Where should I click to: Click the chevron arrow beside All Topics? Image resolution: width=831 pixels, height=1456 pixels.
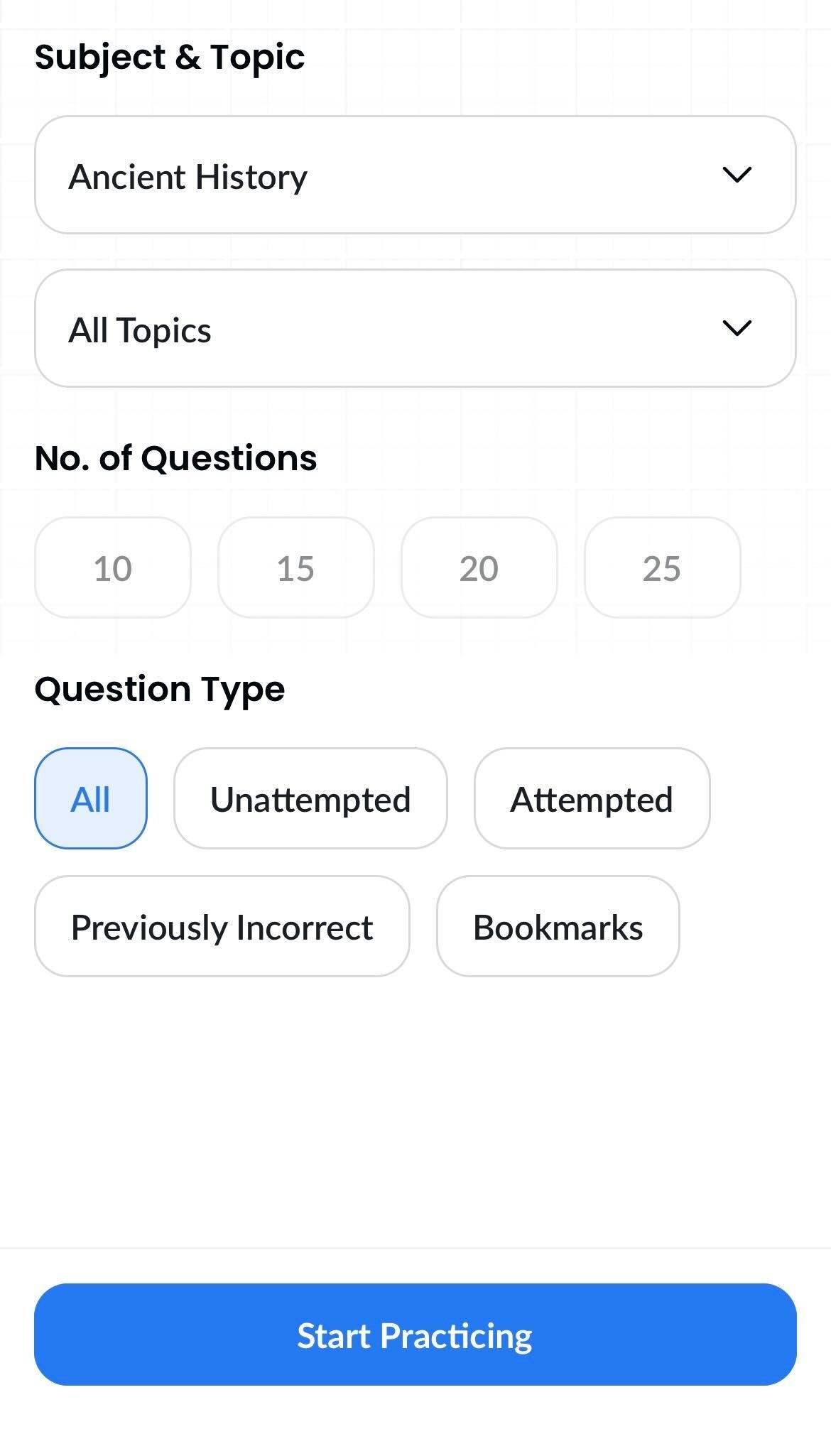737,328
